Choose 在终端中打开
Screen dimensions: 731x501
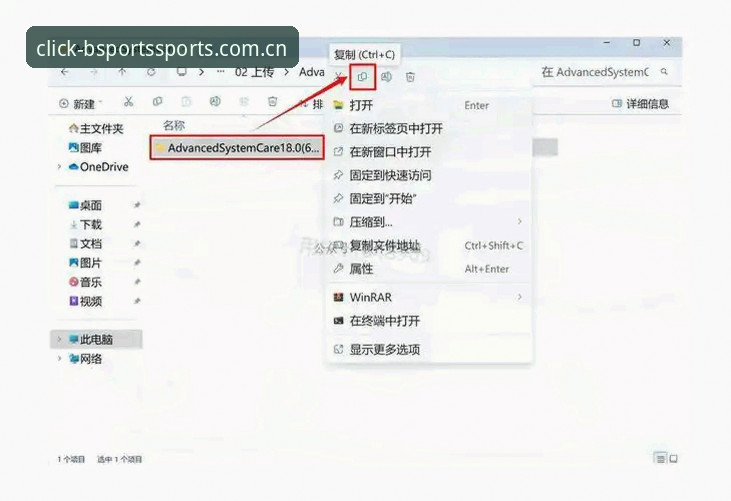point(428,321)
